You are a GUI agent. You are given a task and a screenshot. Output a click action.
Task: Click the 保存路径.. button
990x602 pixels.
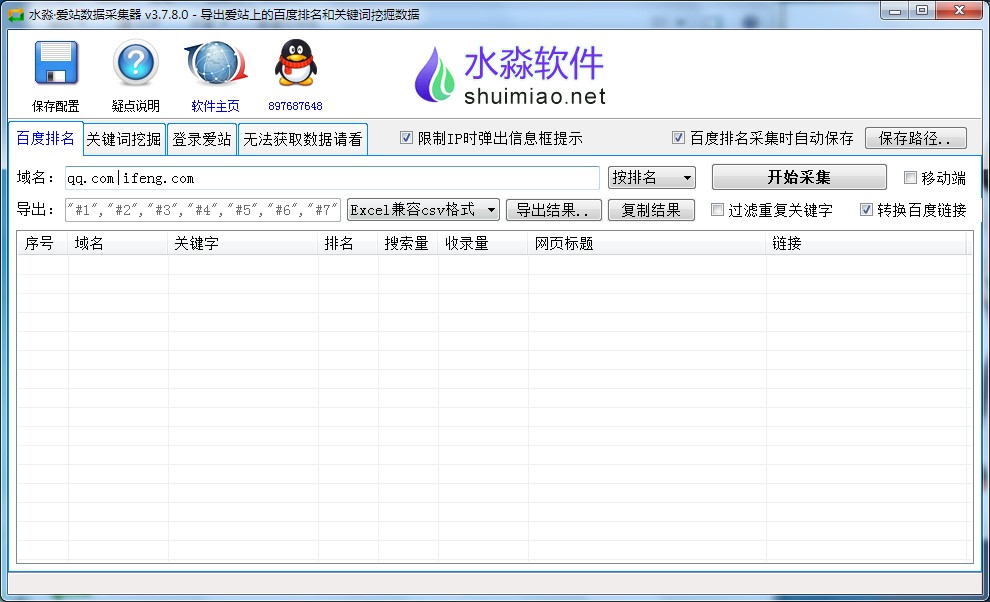pyautogui.click(x=915, y=138)
